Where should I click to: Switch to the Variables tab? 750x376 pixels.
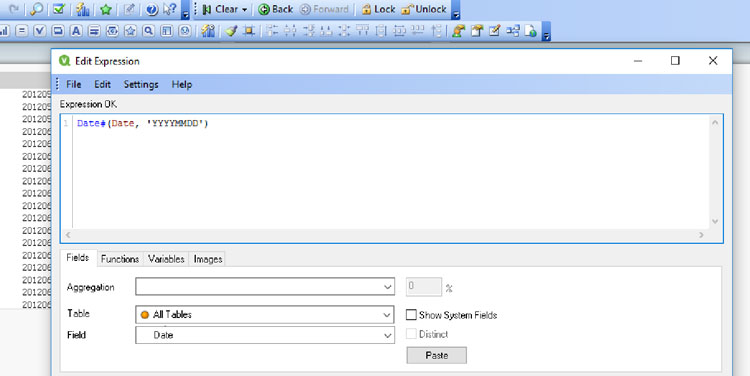(166, 259)
